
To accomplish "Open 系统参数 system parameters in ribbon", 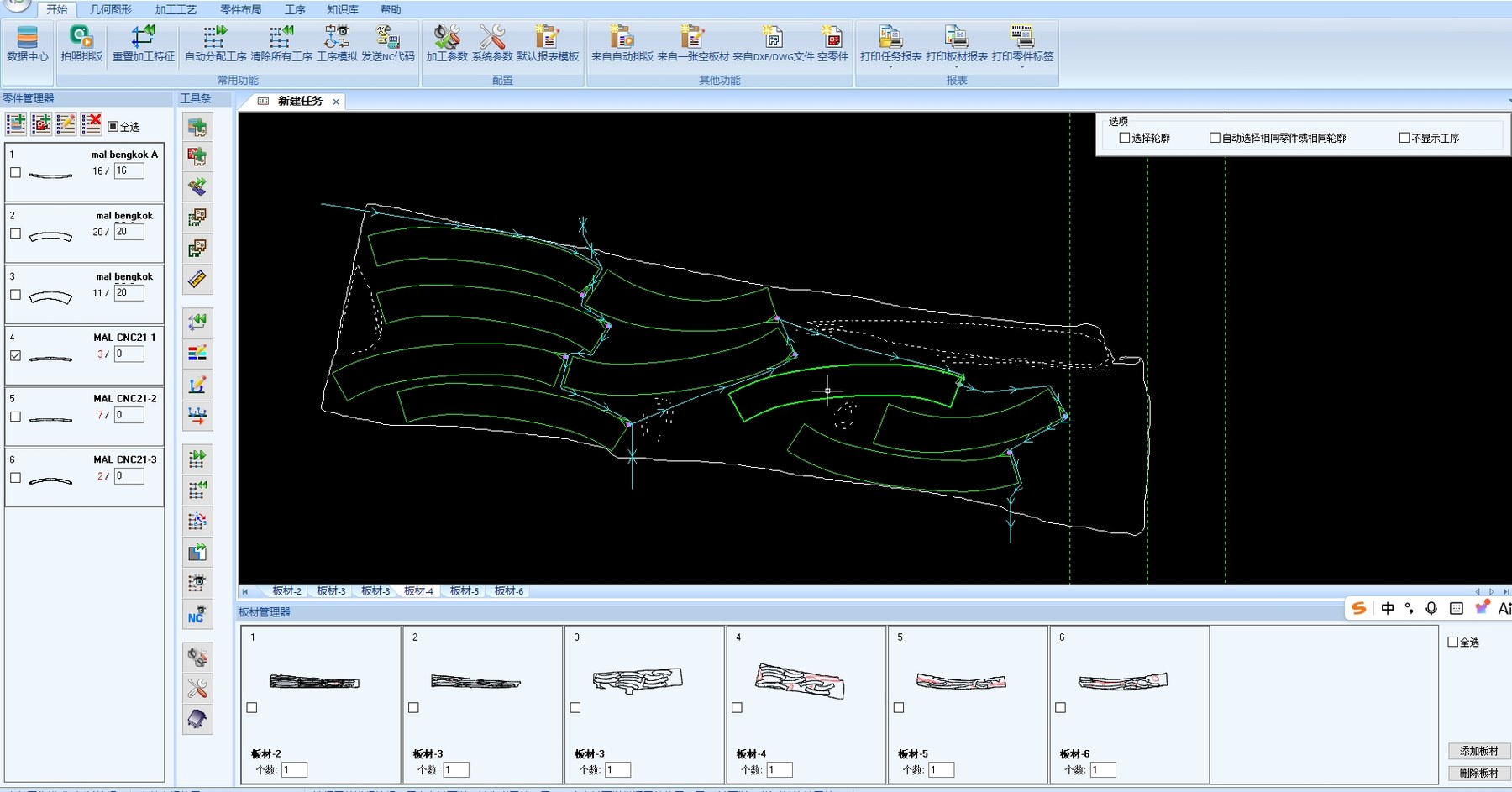I will point(492,44).
